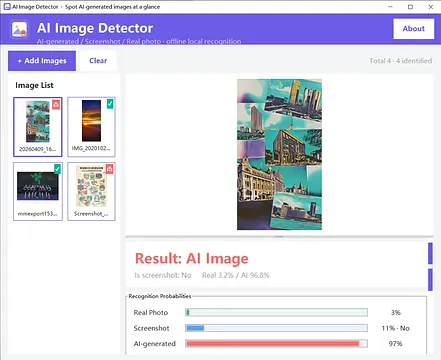Maximize the AI Image Detector window
The height and width of the screenshot is (360, 441).
pyautogui.click(x=410, y=7)
